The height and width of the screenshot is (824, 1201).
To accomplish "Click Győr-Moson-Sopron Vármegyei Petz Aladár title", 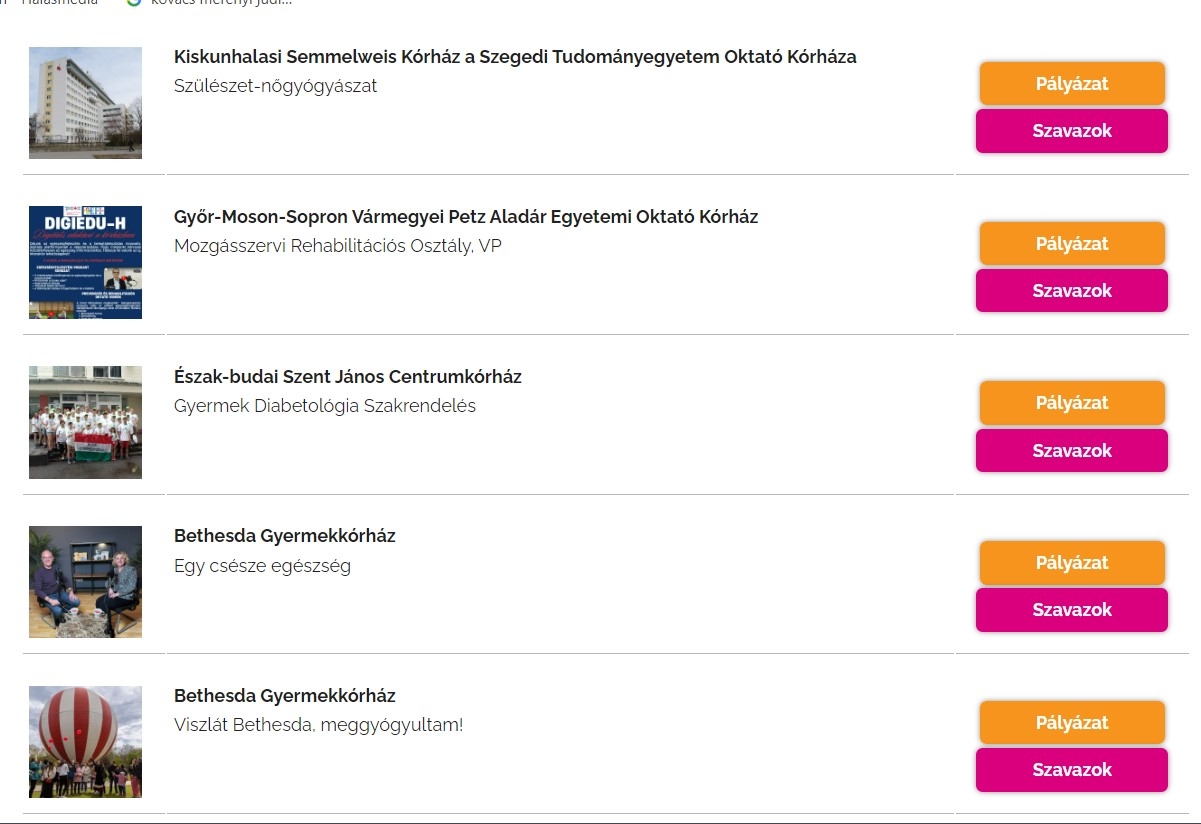I will pos(466,217).
